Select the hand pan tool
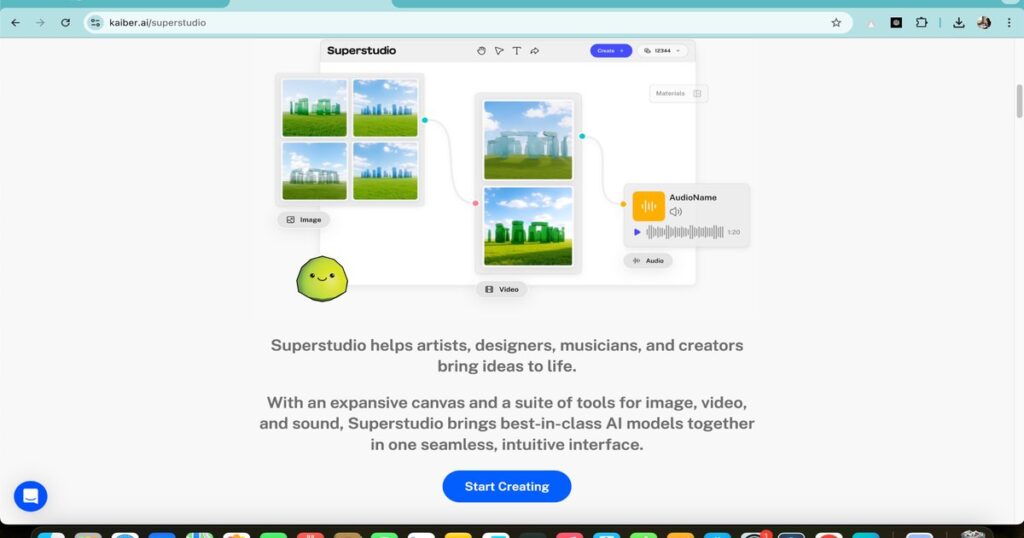The width and height of the screenshot is (1024, 538). pyautogui.click(x=481, y=51)
